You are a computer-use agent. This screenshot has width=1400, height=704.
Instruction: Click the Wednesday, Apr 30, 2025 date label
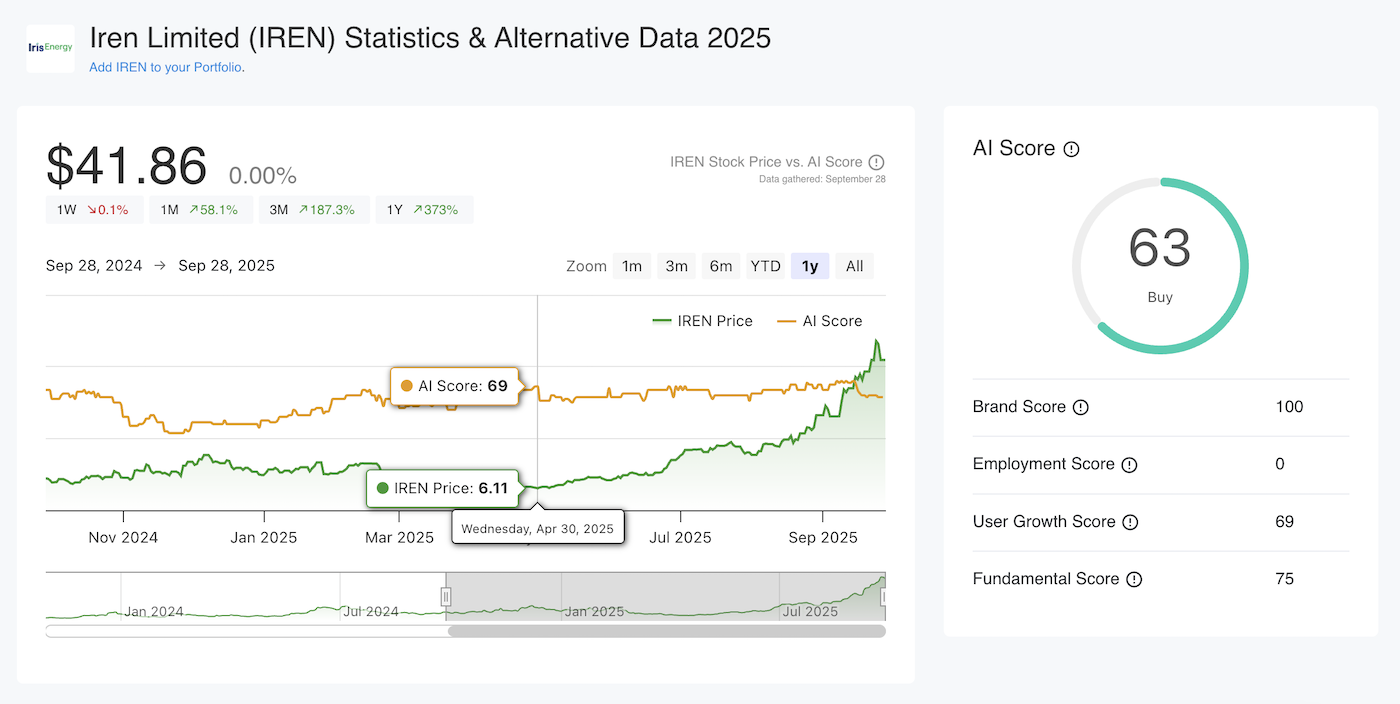click(x=538, y=528)
